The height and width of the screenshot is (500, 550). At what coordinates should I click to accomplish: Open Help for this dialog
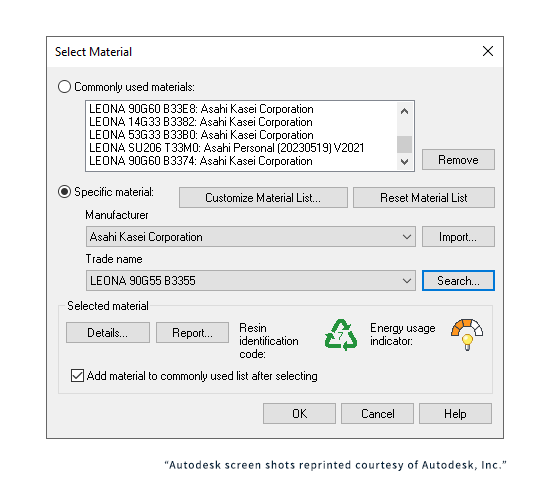pos(455,414)
